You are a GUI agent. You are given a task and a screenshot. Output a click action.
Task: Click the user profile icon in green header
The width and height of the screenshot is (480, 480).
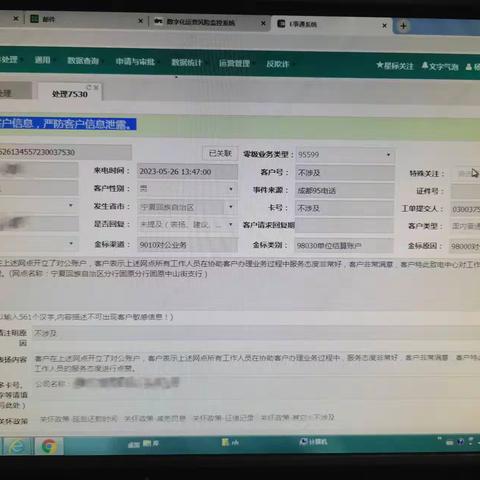469,67
